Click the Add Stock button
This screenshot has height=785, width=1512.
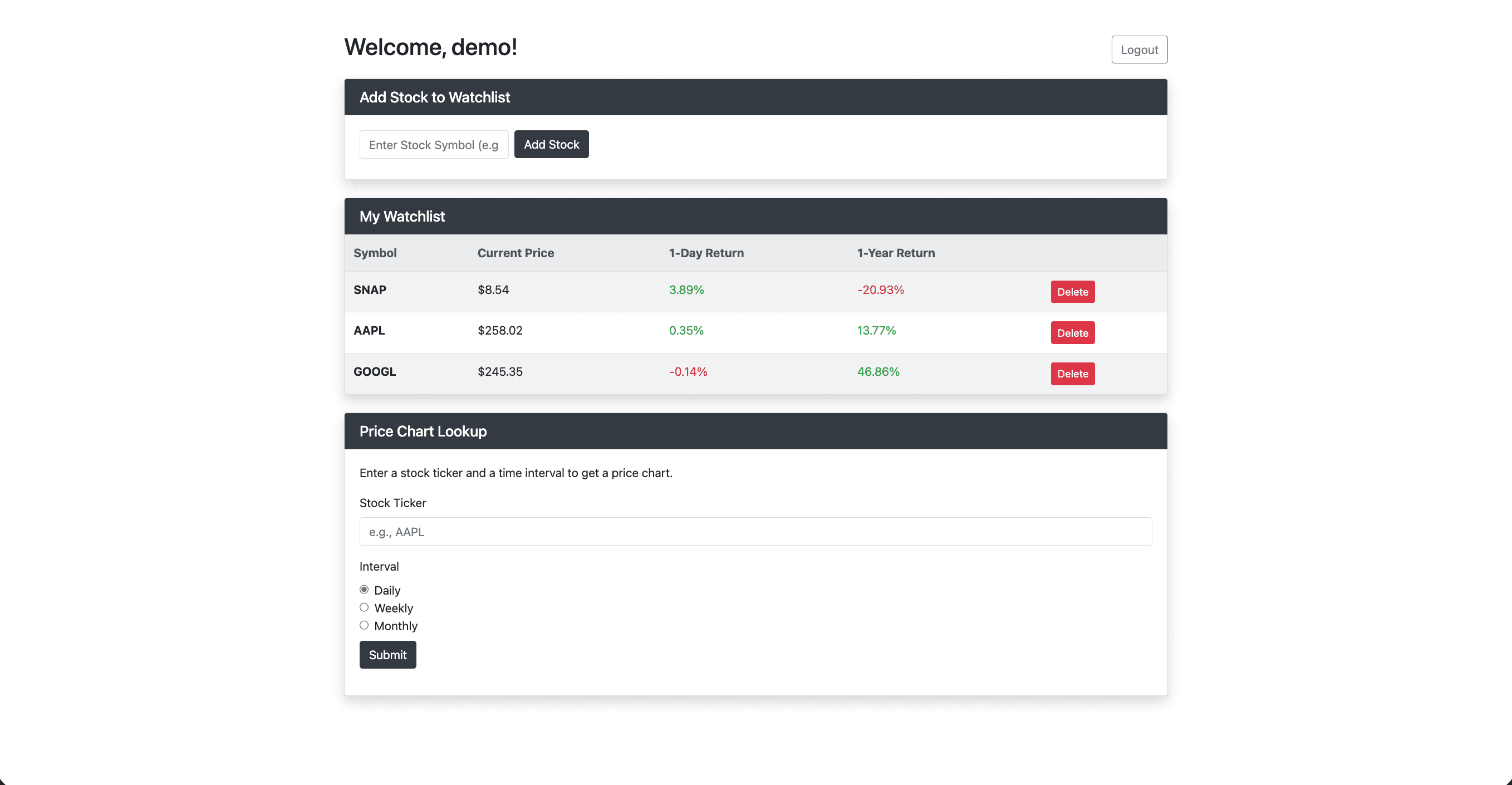551,144
